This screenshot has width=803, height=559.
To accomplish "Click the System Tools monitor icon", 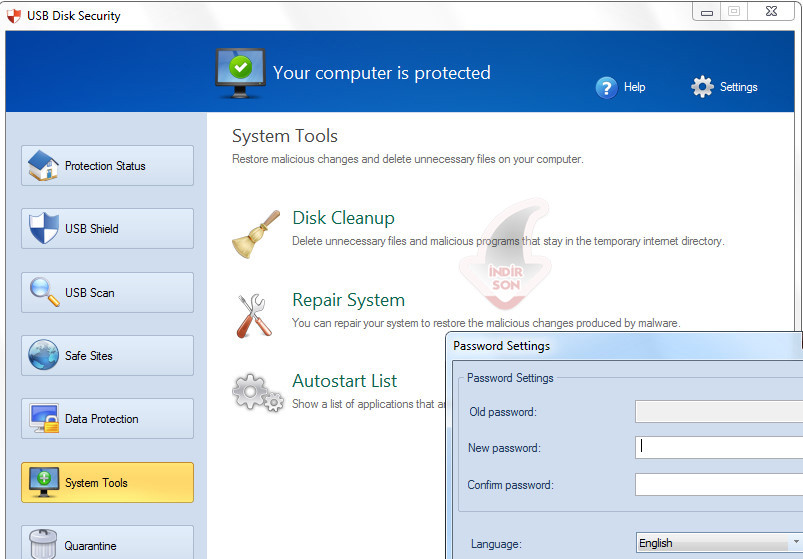I will click(44, 482).
